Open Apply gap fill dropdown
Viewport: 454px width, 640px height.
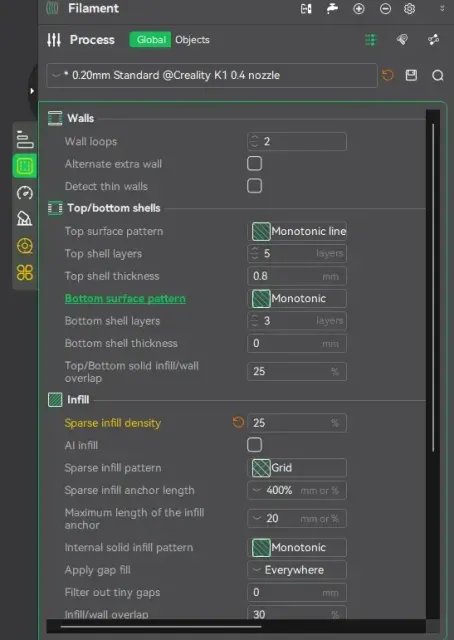(x=297, y=570)
